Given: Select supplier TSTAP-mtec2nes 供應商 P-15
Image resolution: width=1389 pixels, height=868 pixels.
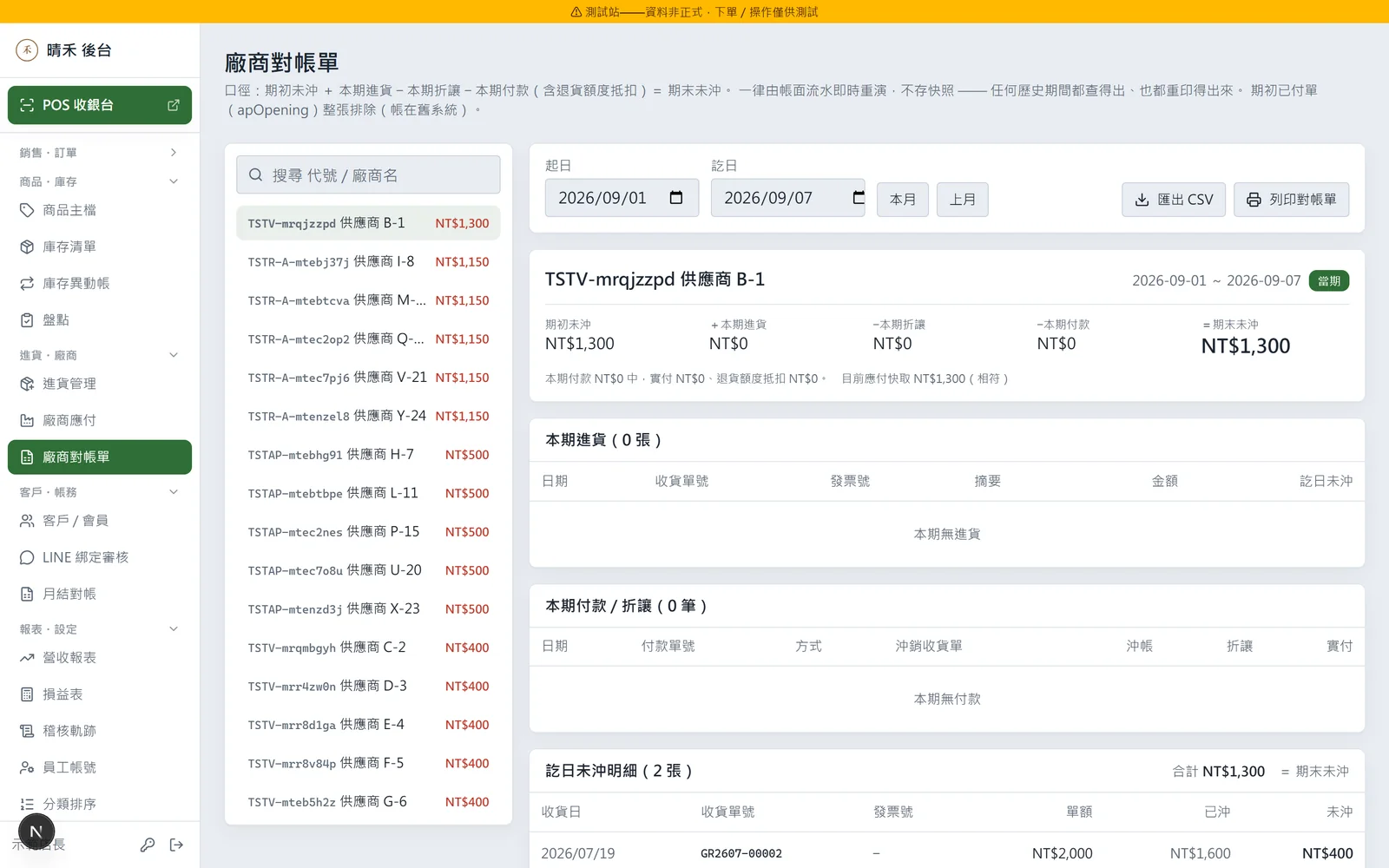Looking at the screenshot, I should point(368,531).
